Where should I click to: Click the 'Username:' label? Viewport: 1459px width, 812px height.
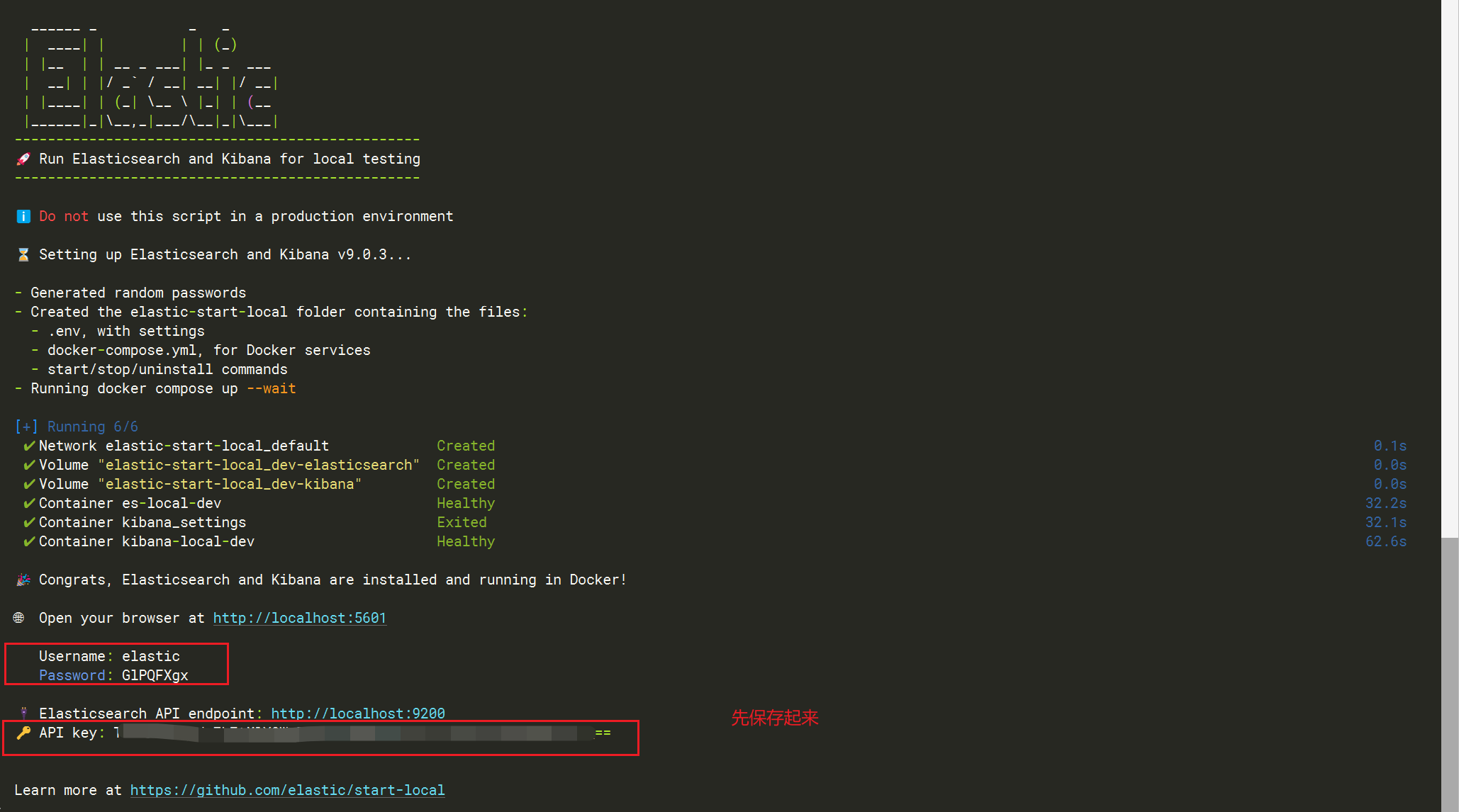point(76,656)
